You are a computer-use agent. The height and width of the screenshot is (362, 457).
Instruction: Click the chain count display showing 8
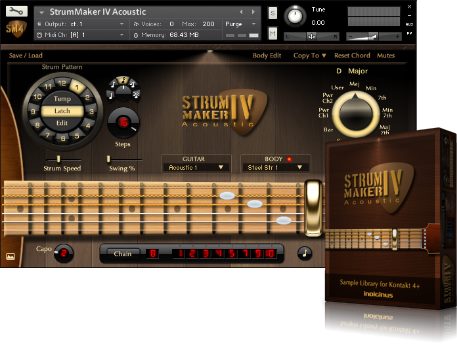coord(152,254)
